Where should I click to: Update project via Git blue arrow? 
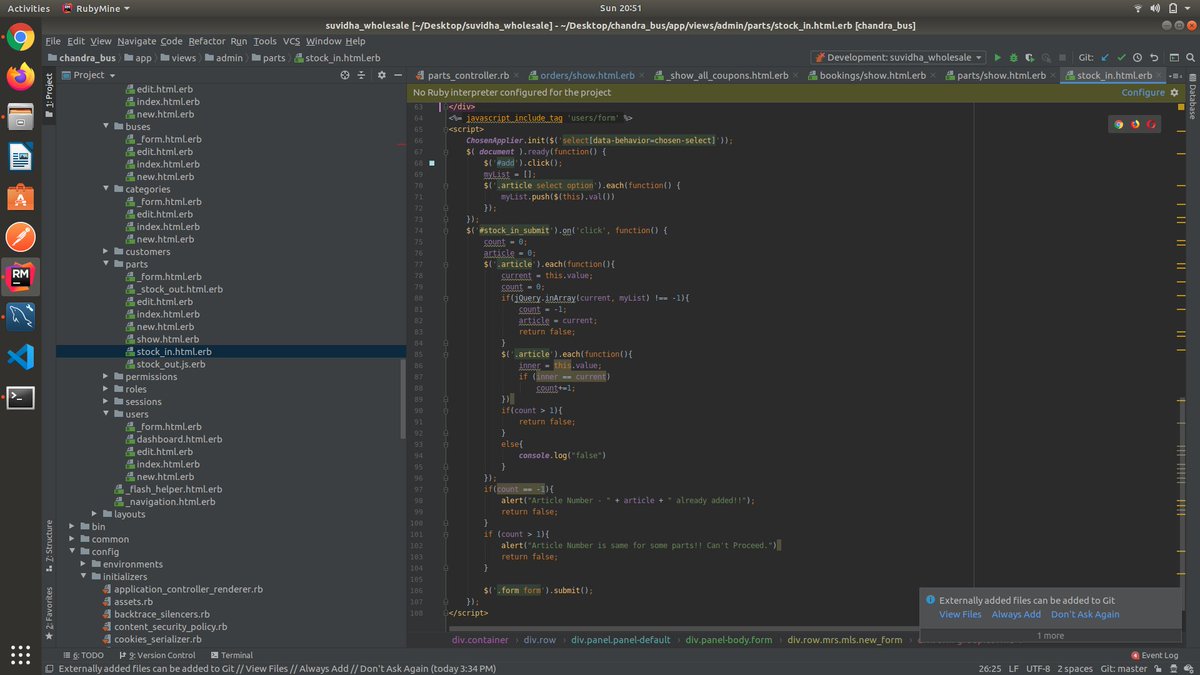click(x=1105, y=58)
